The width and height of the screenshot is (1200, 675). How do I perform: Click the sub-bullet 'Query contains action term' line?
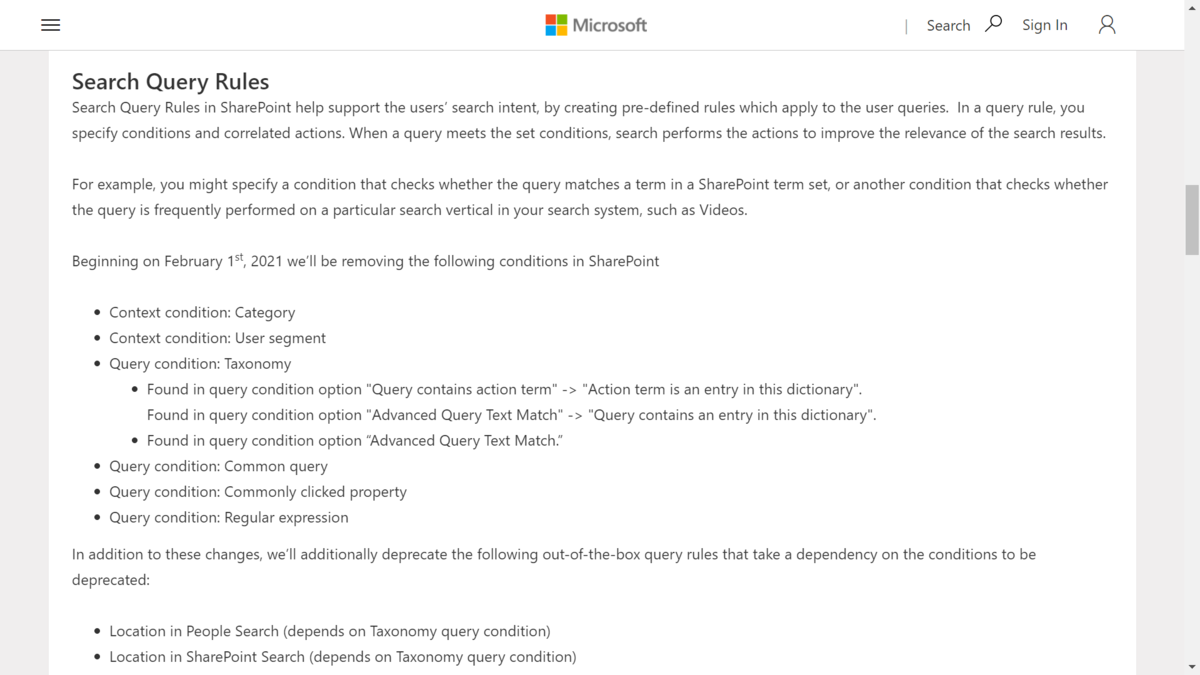[x=504, y=389]
